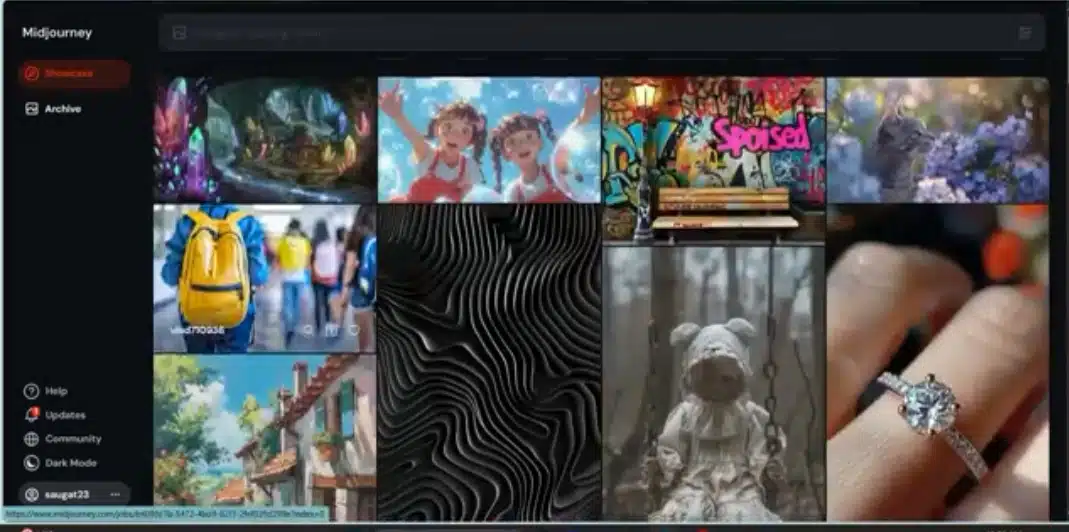Click the Archive image icon in sidebar

[x=31, y=109]
